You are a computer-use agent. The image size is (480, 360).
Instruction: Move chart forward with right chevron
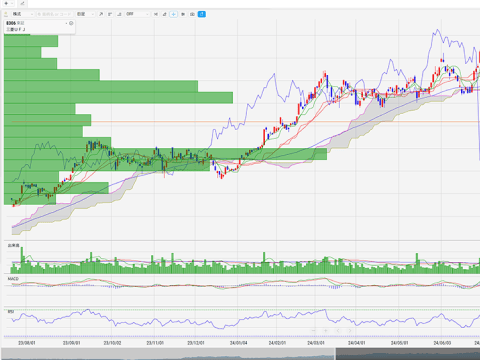pos(350,331)
